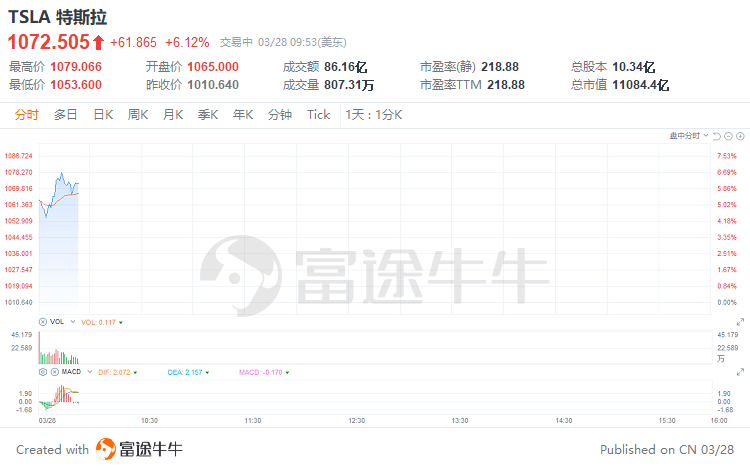Click the current price 1072.505

[x=49, y=42]
